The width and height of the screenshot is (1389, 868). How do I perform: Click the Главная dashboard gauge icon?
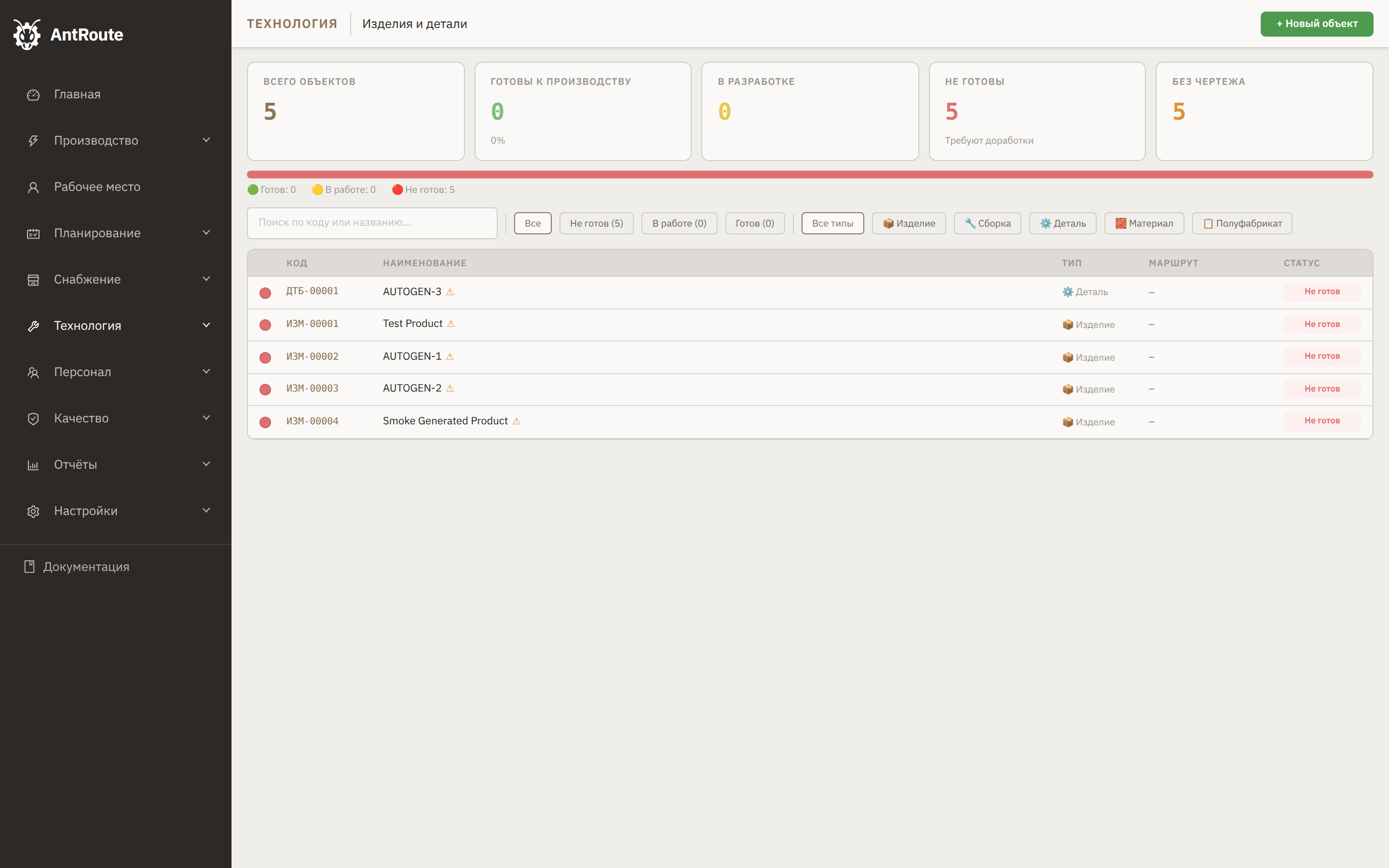(33, 95)
